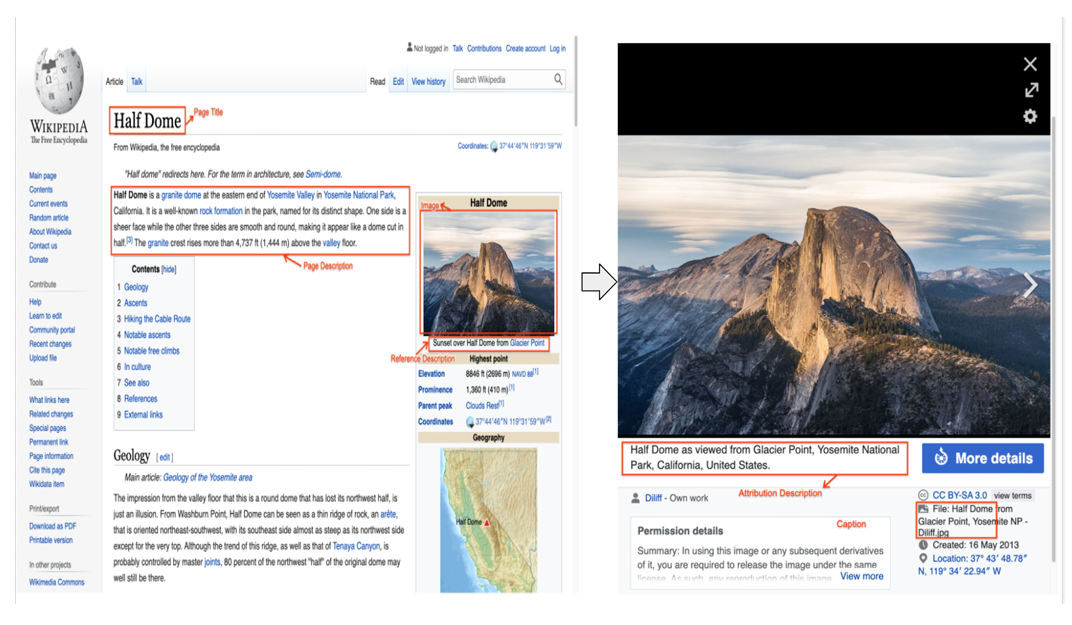1072x625 pixels.
Task: Open the View history tab
Action: (428, 81)
